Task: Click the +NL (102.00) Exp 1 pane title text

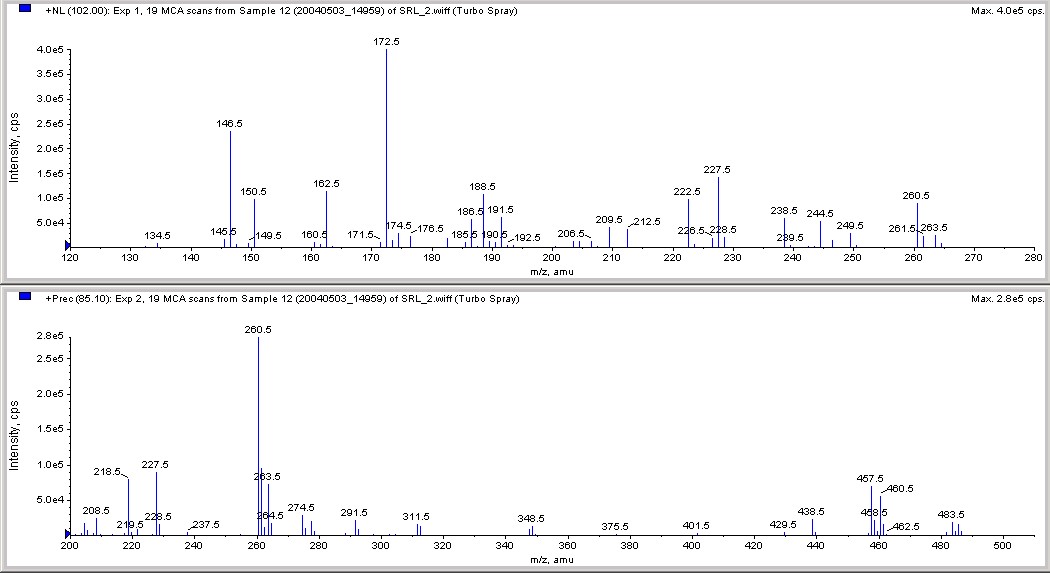Action: (281, 11)
